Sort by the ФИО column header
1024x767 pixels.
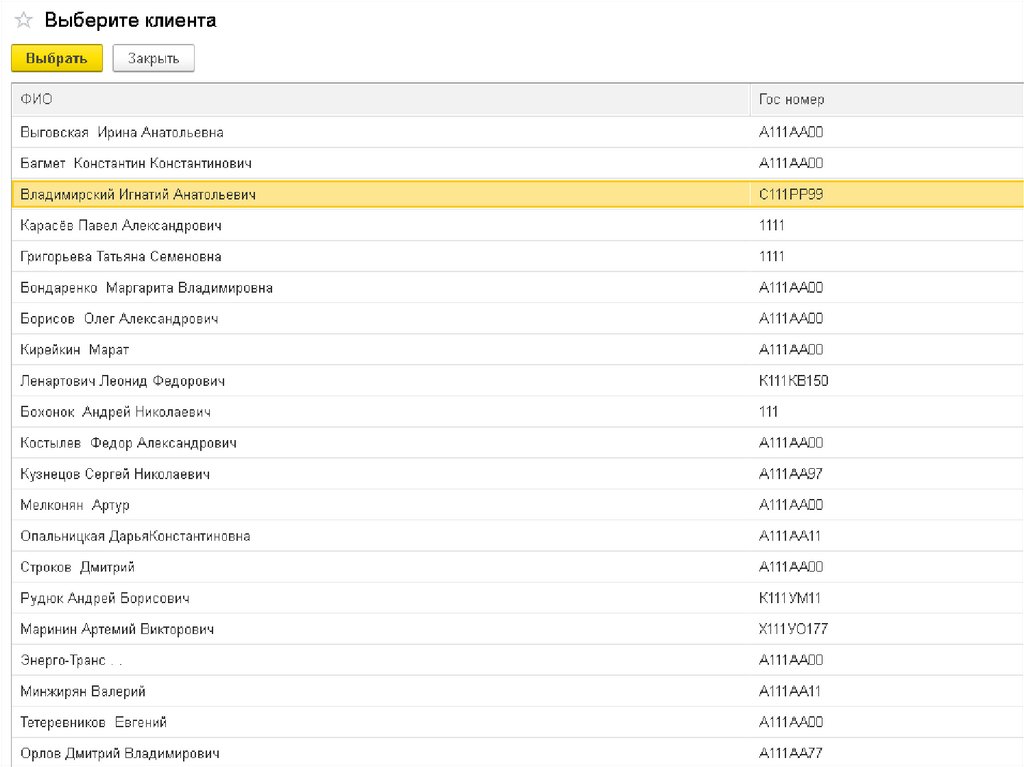(37, 100)
